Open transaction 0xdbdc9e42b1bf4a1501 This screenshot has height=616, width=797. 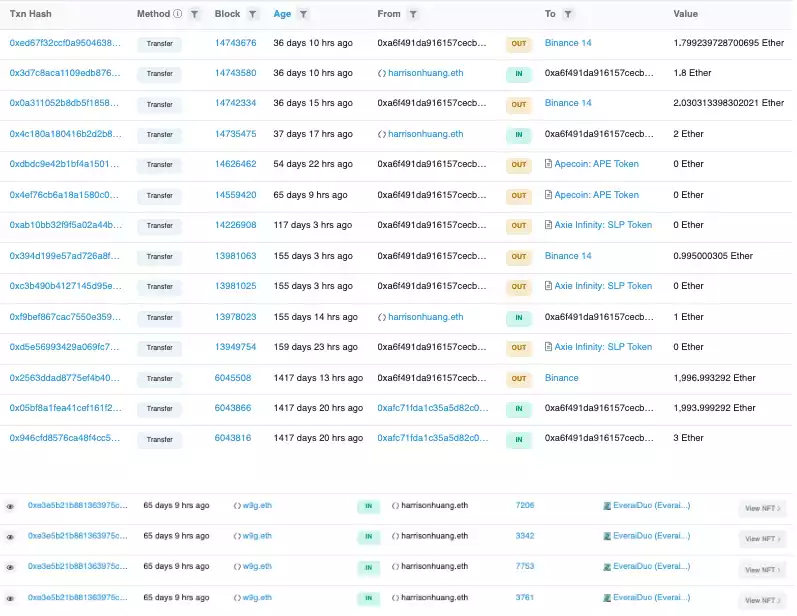click(x=64, y=164)
